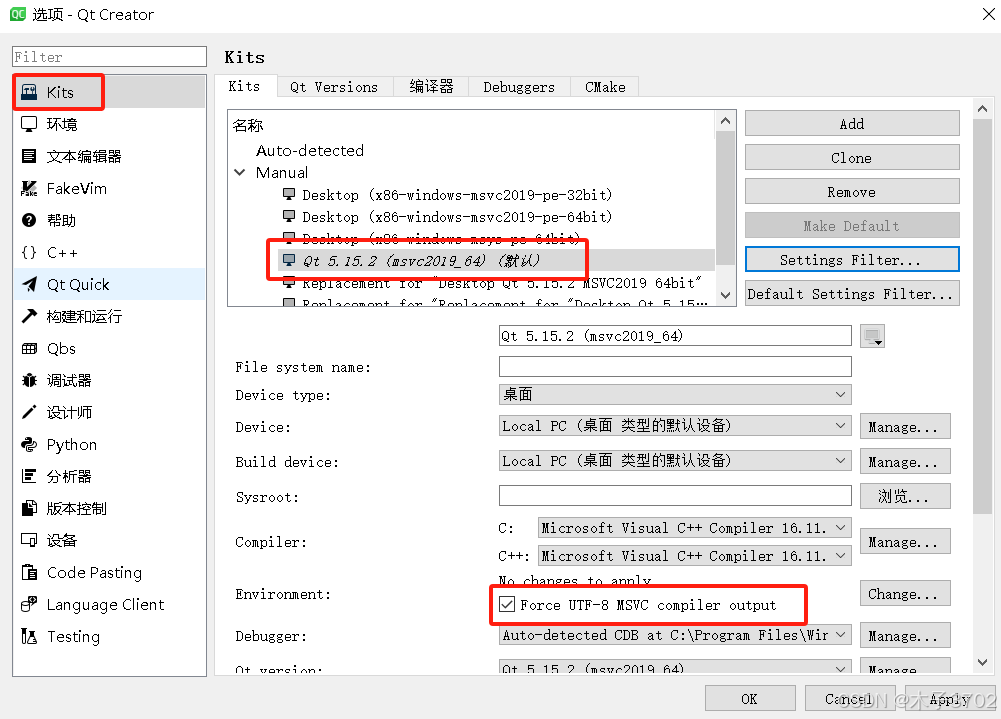Click the File system name field
Screen dimensions: 1001x719
point(675,367)
